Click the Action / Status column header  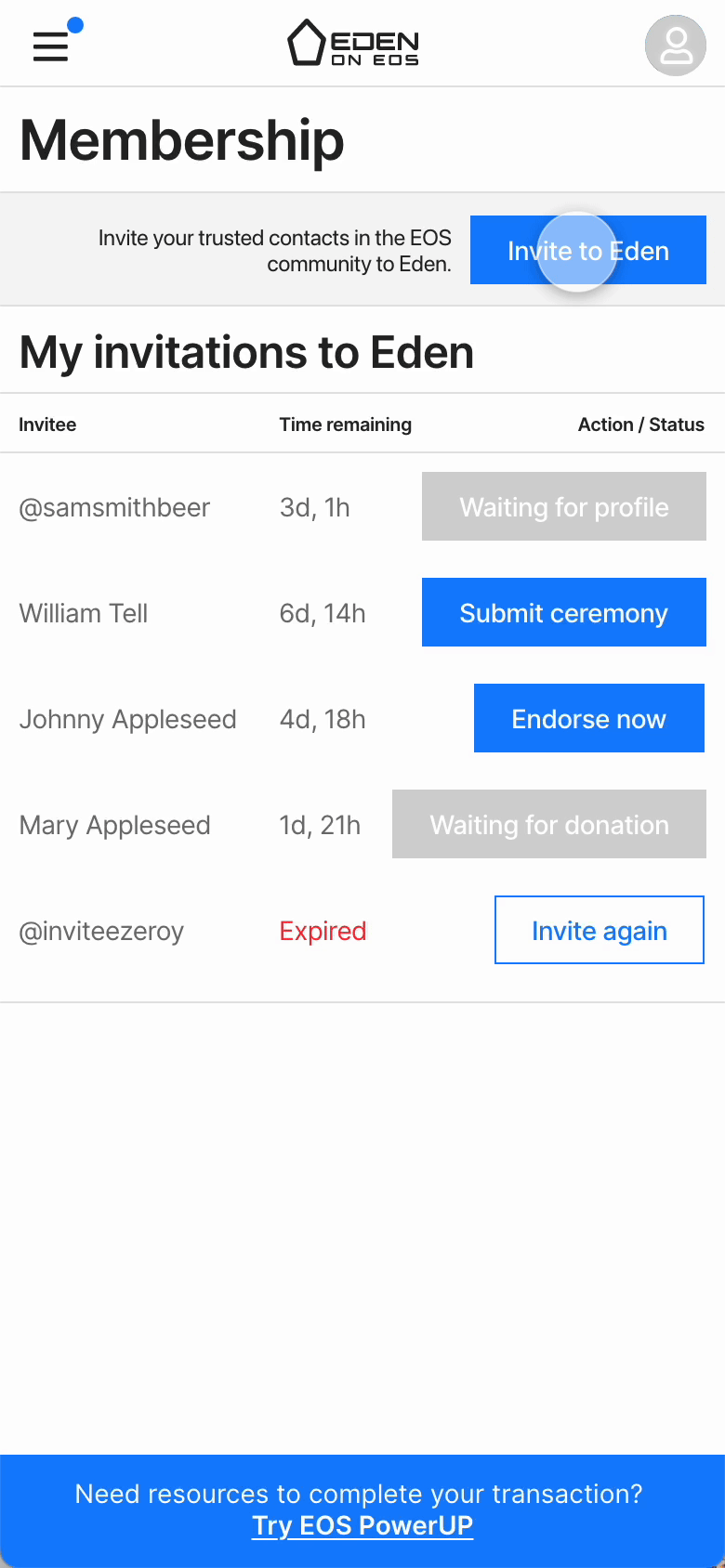point(640,425)
